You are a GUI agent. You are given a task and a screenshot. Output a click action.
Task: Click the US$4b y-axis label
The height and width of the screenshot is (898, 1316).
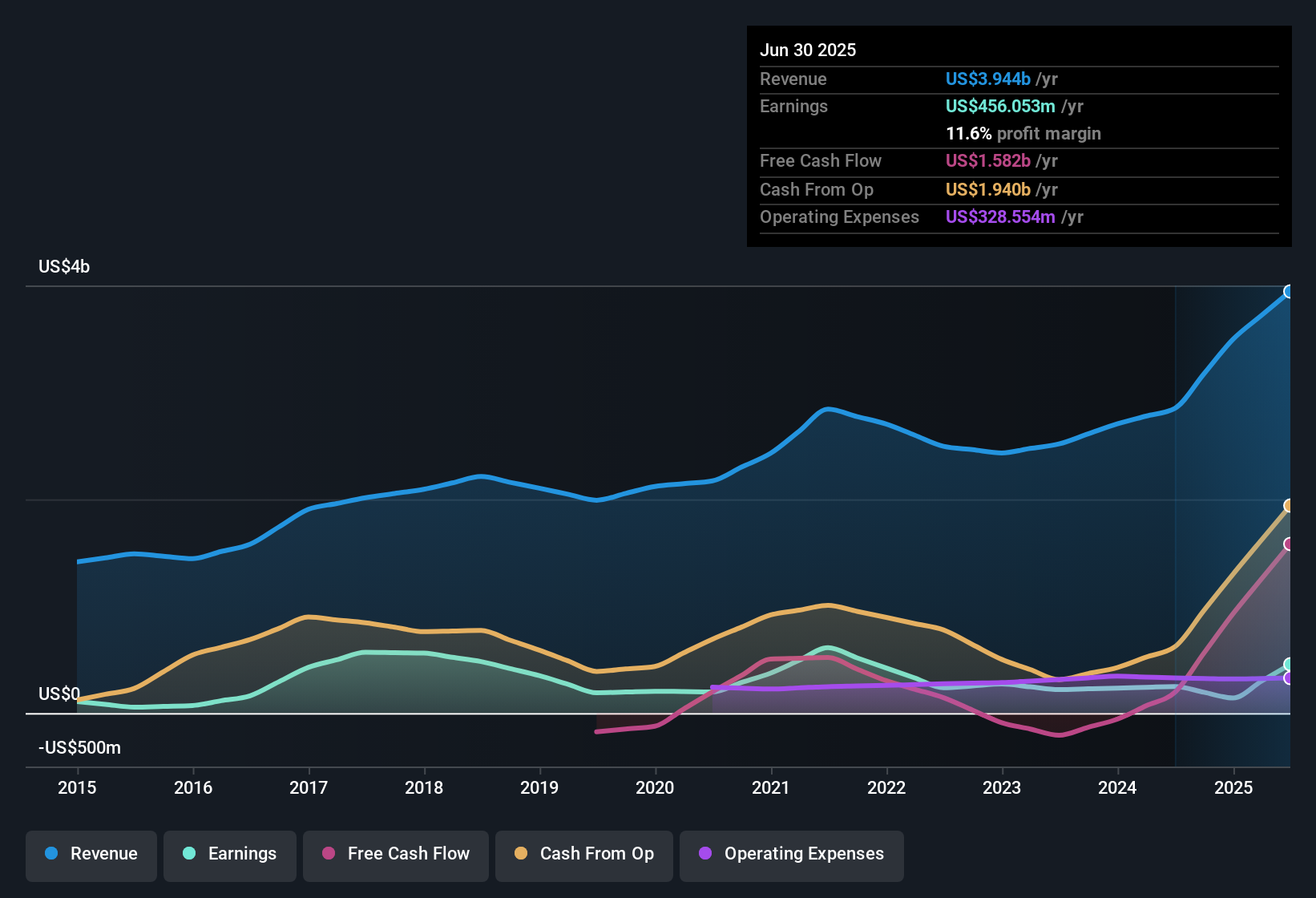pos(64,266)
